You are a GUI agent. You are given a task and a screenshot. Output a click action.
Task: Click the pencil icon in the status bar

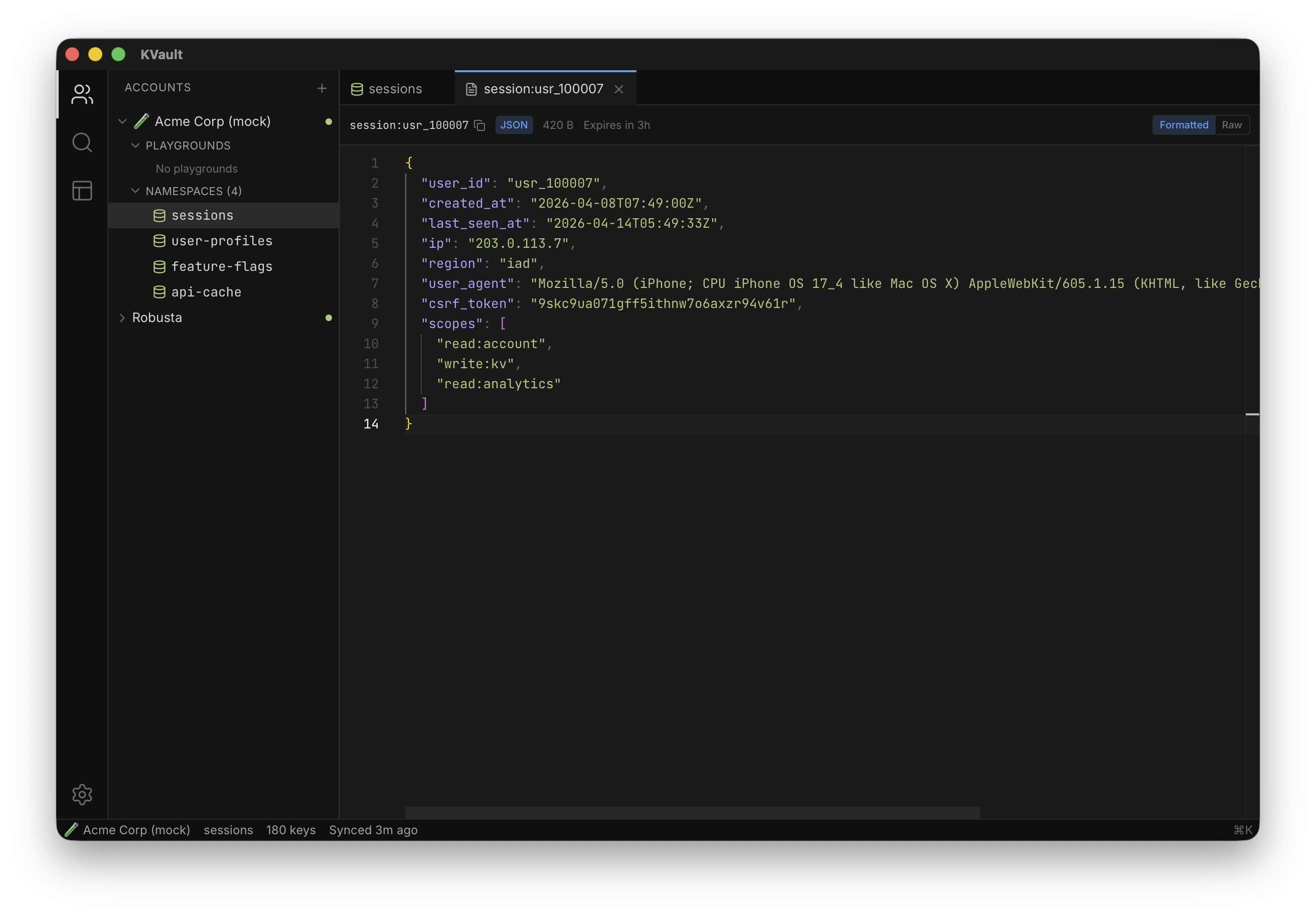[x=71, y=830]
